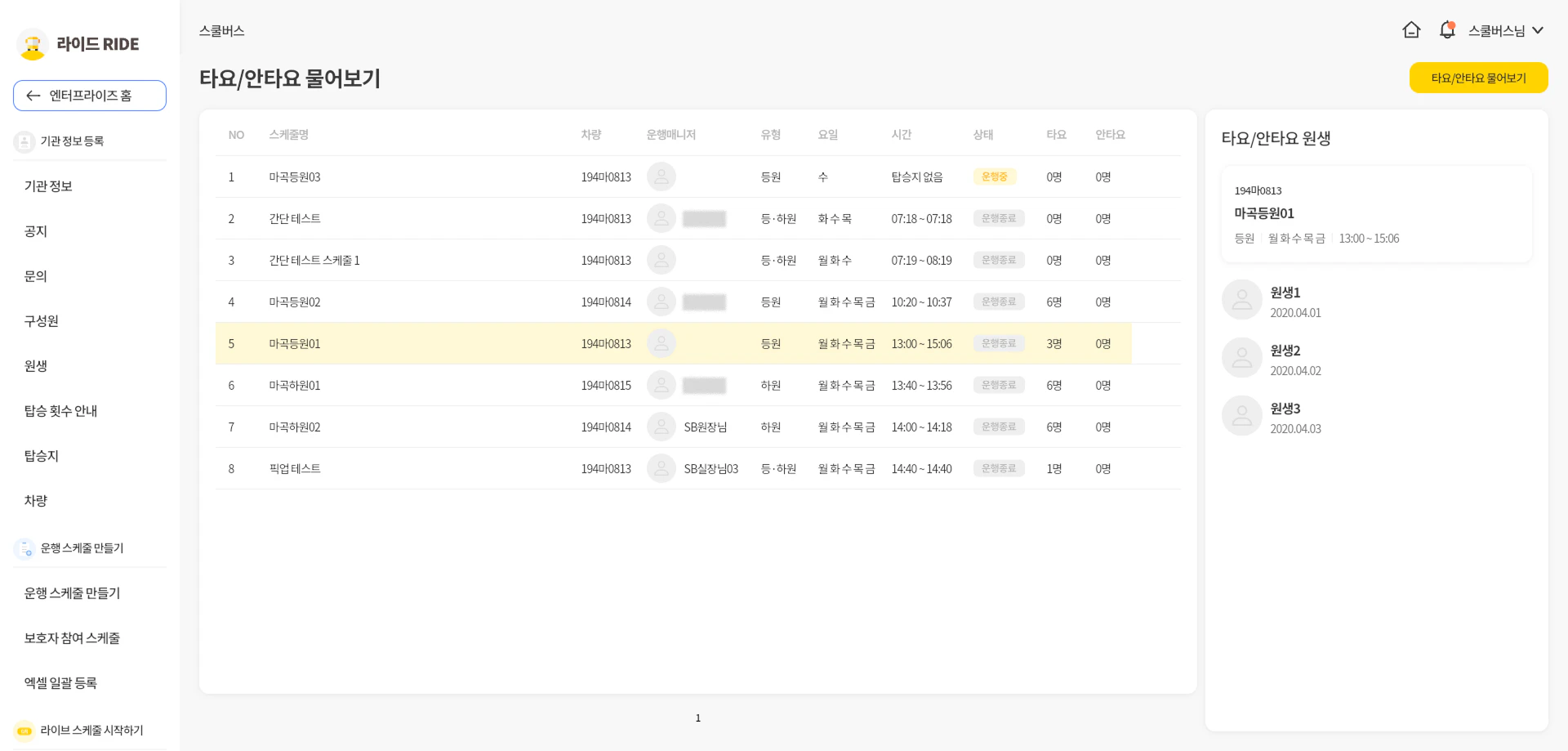Viewport: 1568px width, 751px height.
Task: Select 보호자 참여 스케줄 menu item
Action: [72, 638]
